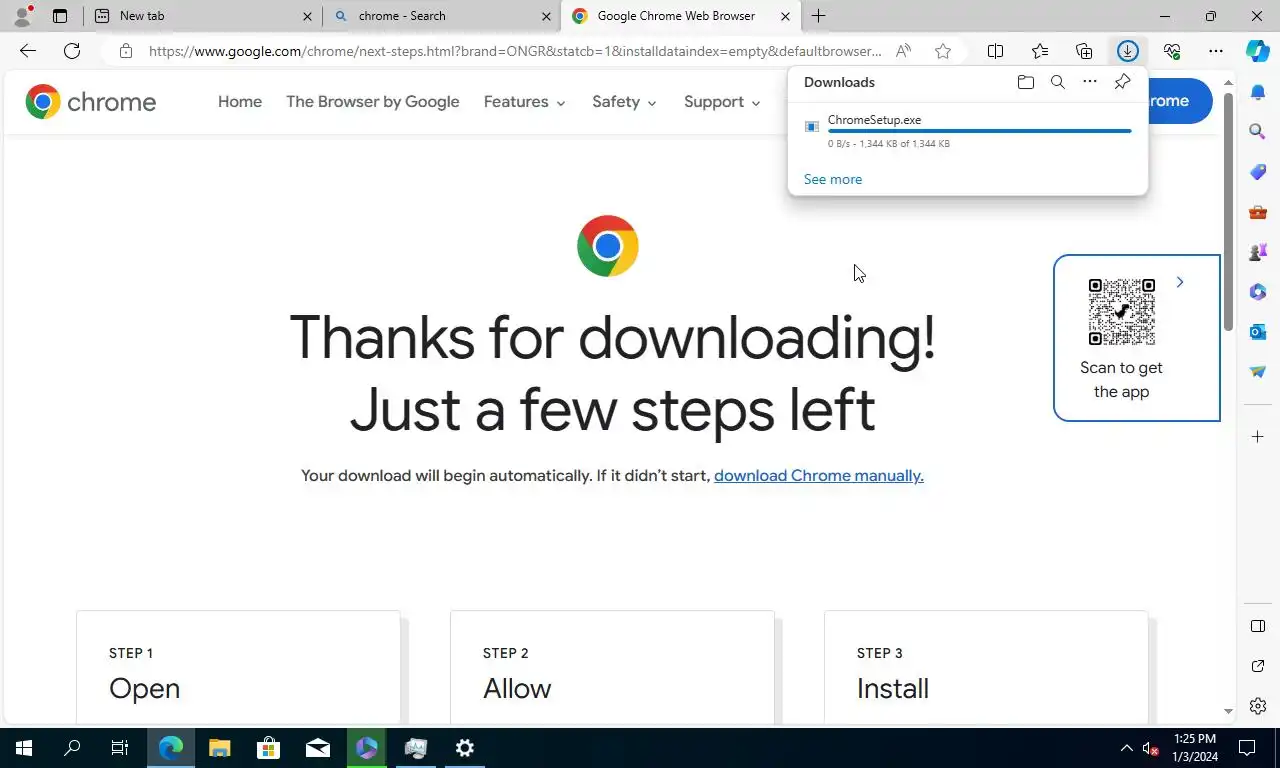Open sidebar settings gear icon

click(x=1258, y=706)
